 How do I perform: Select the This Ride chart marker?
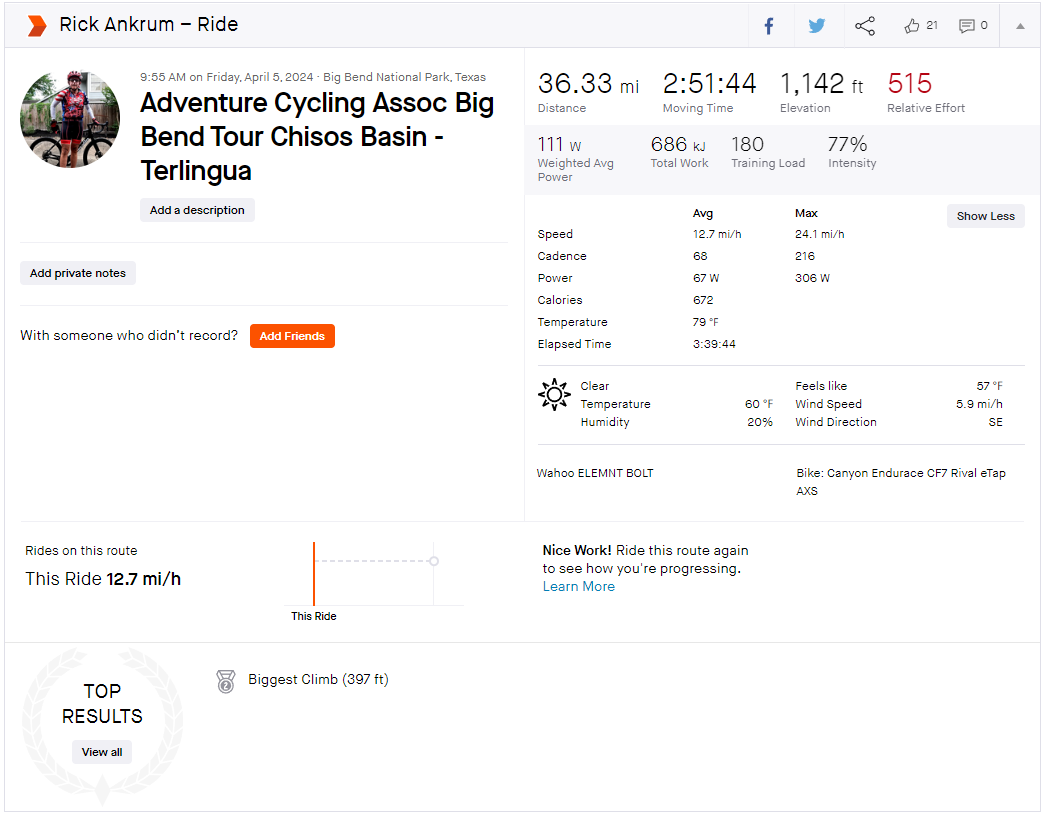314,574
